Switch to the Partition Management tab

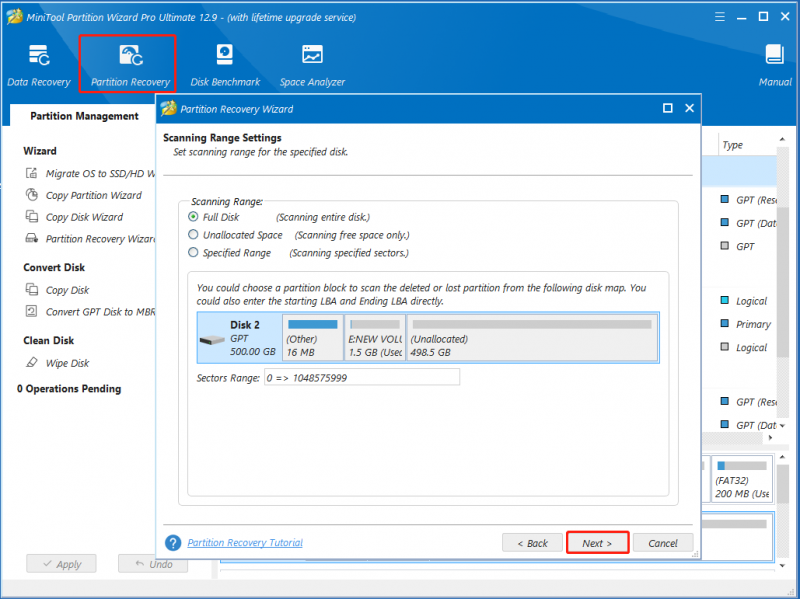point(84,116)
